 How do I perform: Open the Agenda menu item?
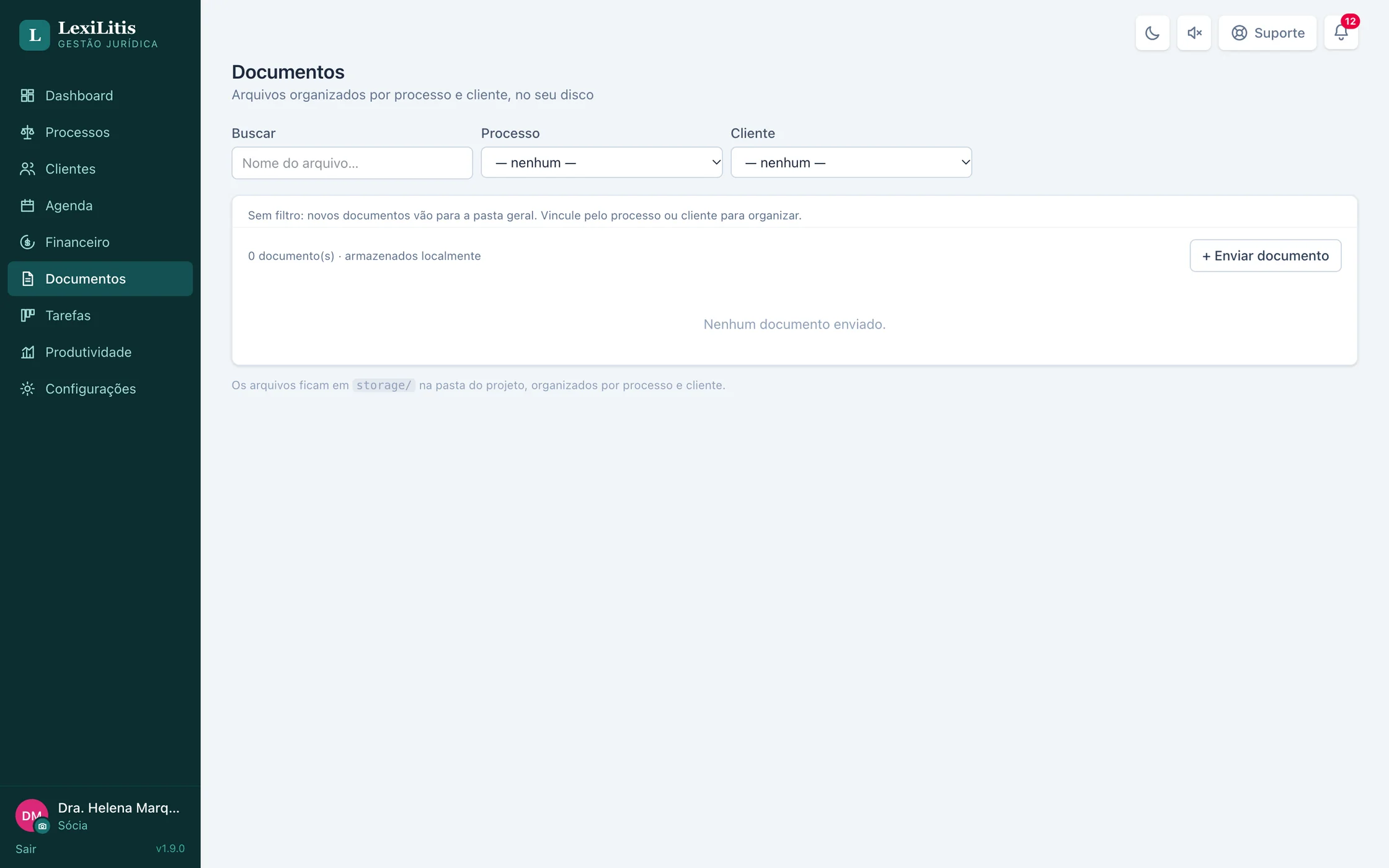(100, 205)
